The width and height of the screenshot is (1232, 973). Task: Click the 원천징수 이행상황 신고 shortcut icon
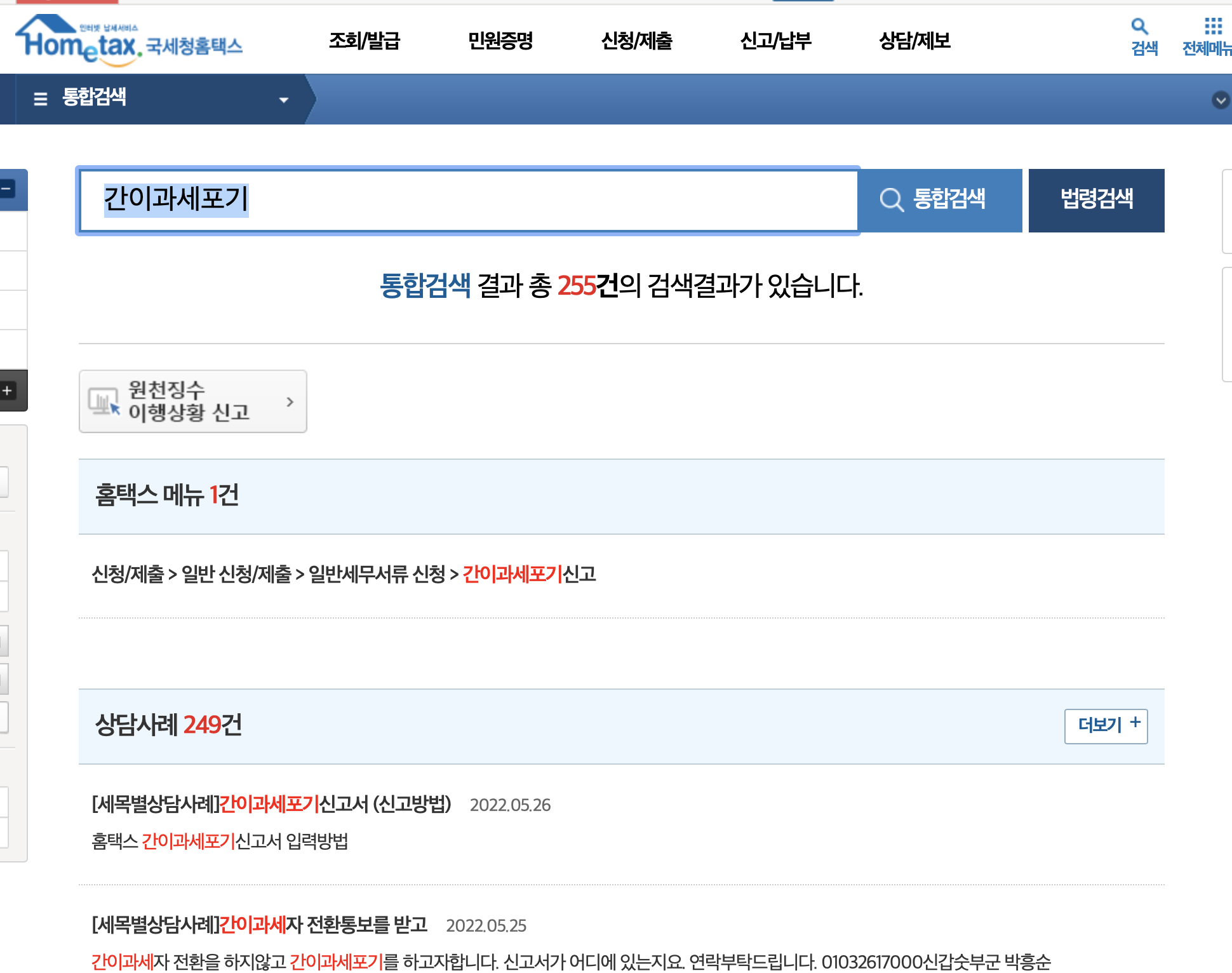coord(104,401)
